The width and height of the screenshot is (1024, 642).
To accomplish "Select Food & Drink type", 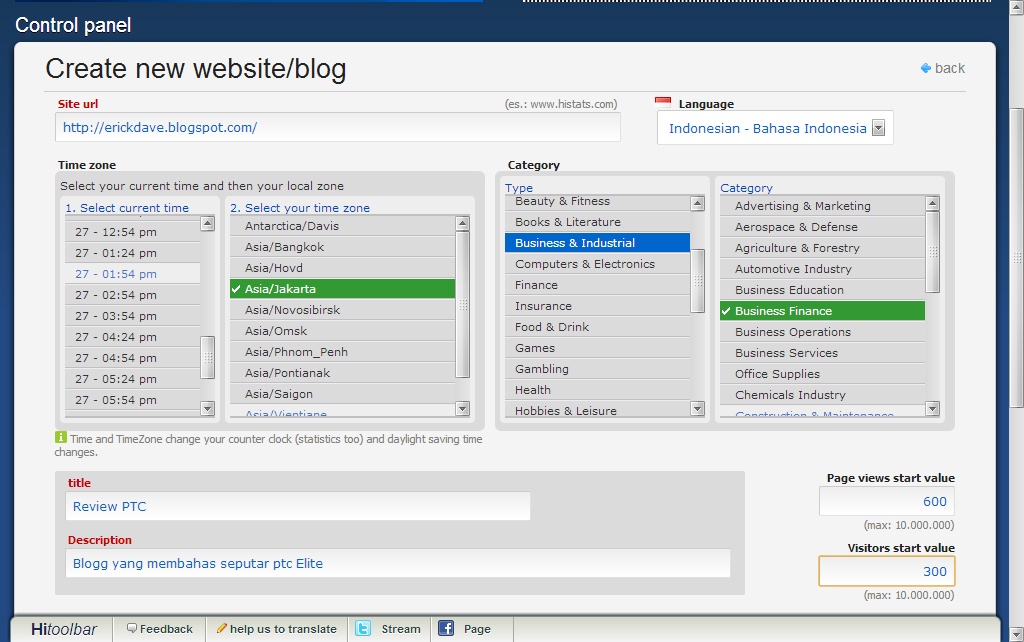I will (597, 327).
